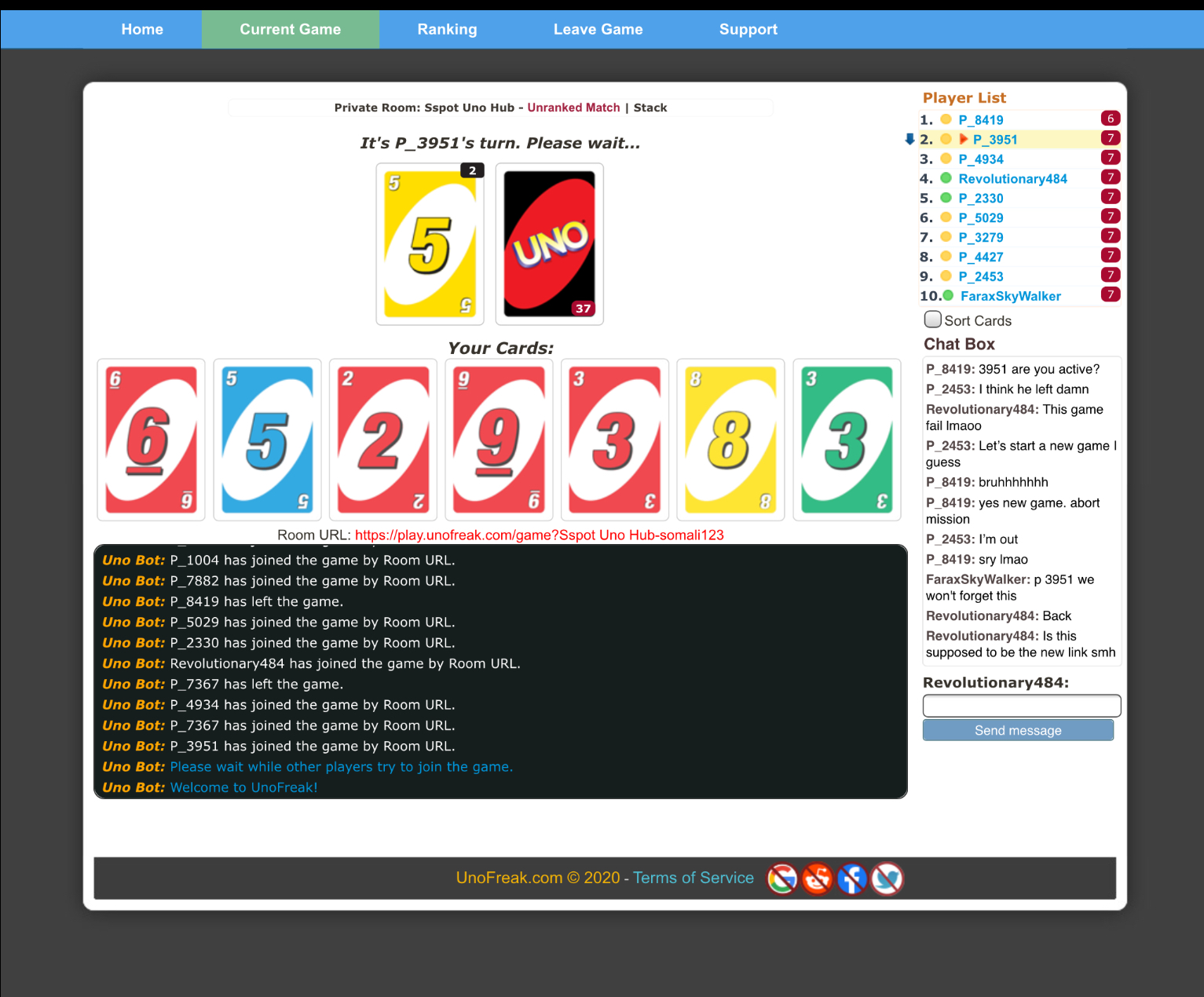
Task: Open the Terms of Service link
Action: [693, 878]
